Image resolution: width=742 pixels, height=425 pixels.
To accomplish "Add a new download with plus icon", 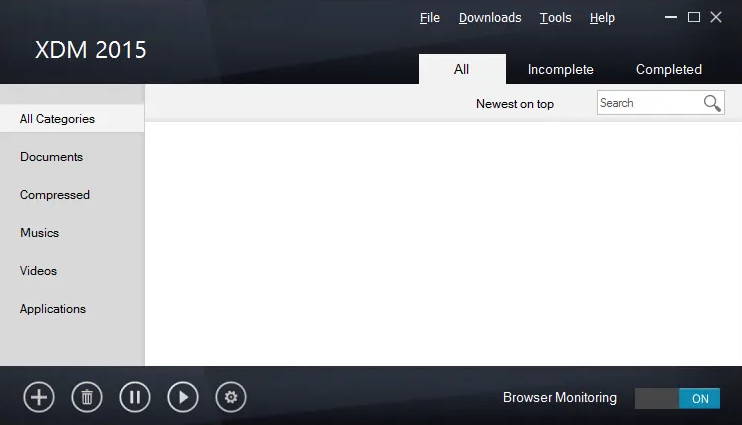I will [x=39, y=397].
